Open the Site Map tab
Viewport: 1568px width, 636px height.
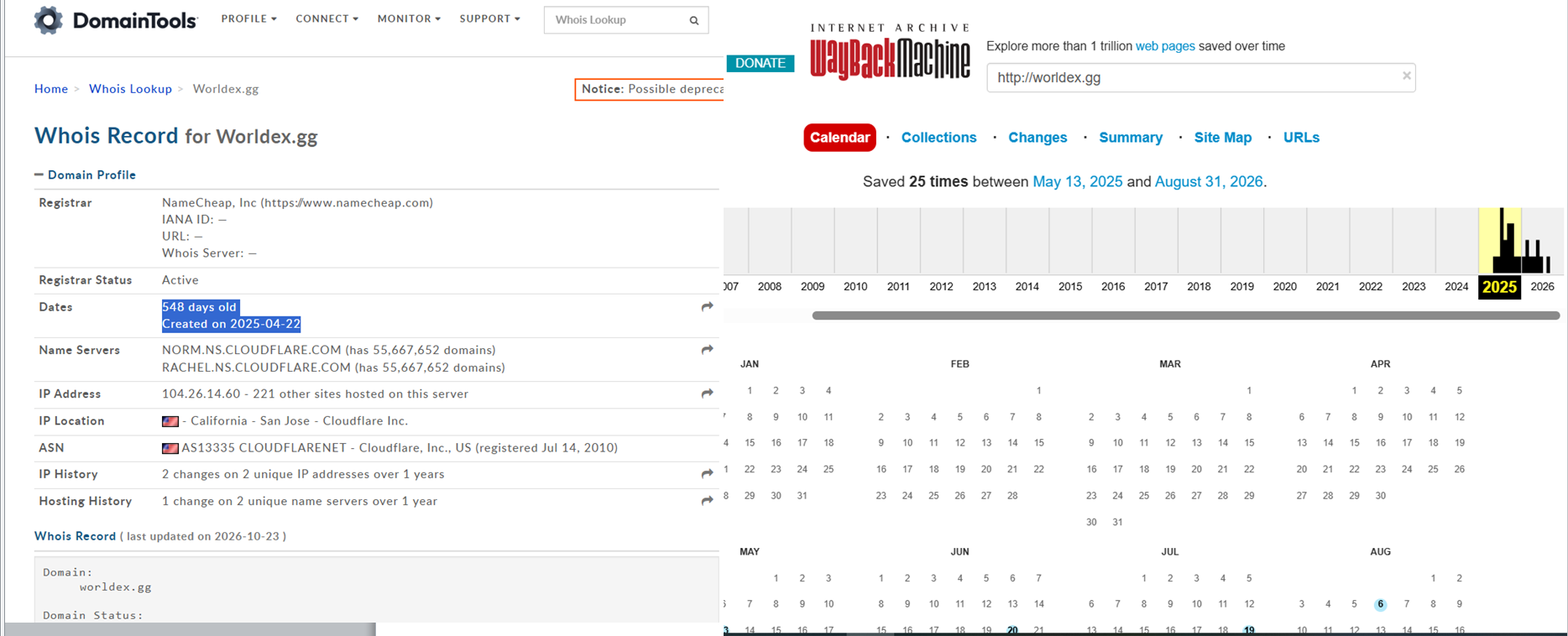[1223, 138]
